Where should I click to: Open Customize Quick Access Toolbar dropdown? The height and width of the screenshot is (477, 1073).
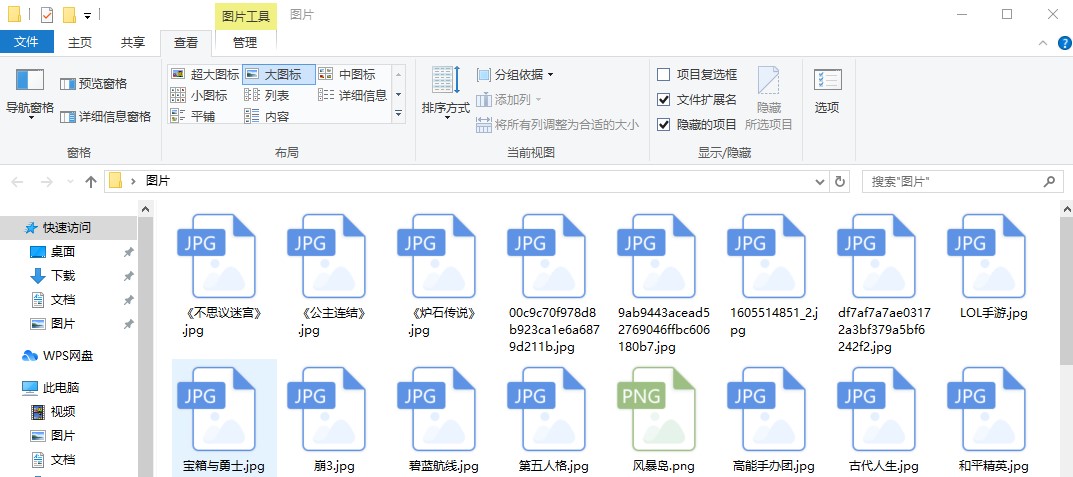pos(88,15)
